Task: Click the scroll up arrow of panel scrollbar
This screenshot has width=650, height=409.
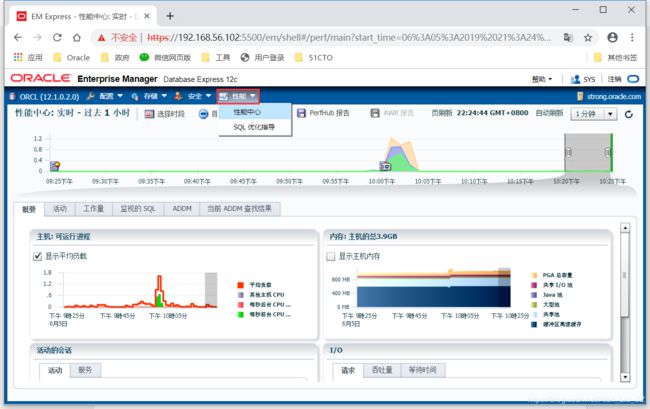Action: (625, 227)
